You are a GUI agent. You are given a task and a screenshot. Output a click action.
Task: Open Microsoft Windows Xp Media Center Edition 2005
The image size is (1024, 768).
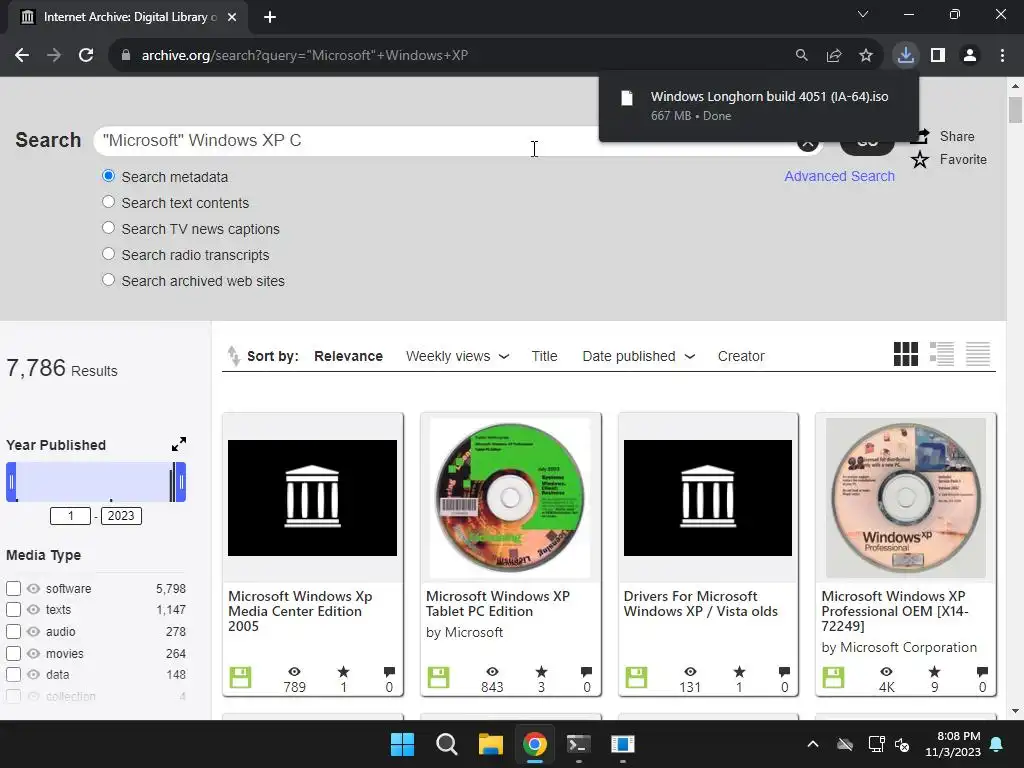pyautogui.click(x=300, y=611)
